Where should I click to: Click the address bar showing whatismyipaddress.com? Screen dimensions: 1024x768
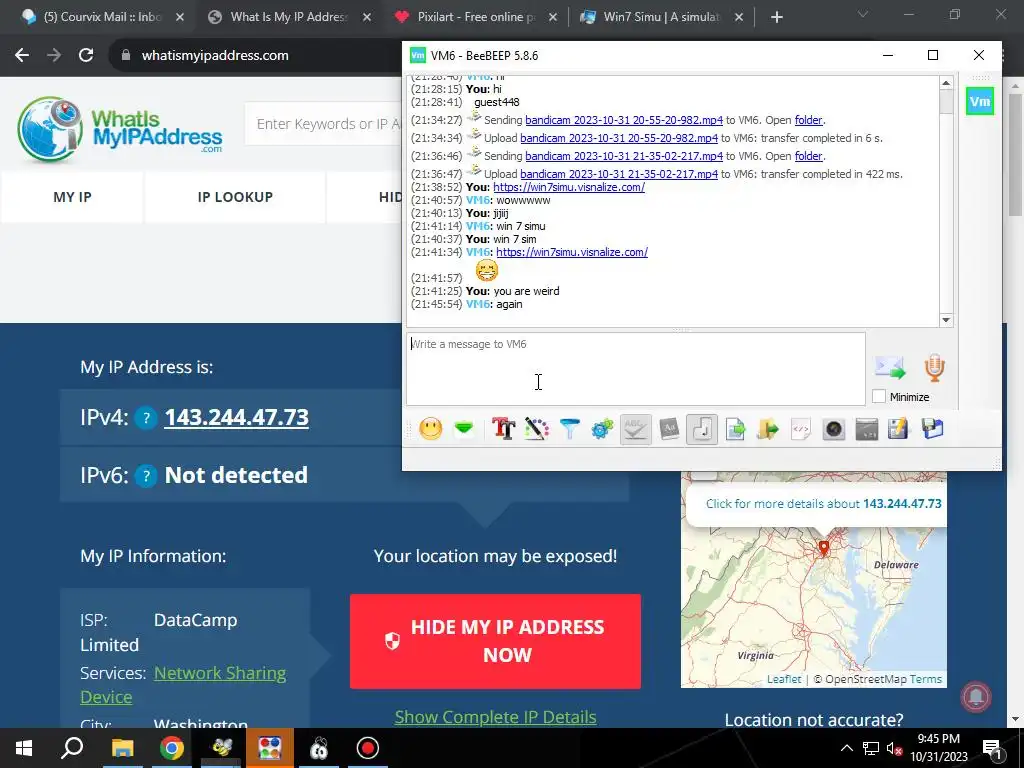pyautogui.click(x=215, y=56)
